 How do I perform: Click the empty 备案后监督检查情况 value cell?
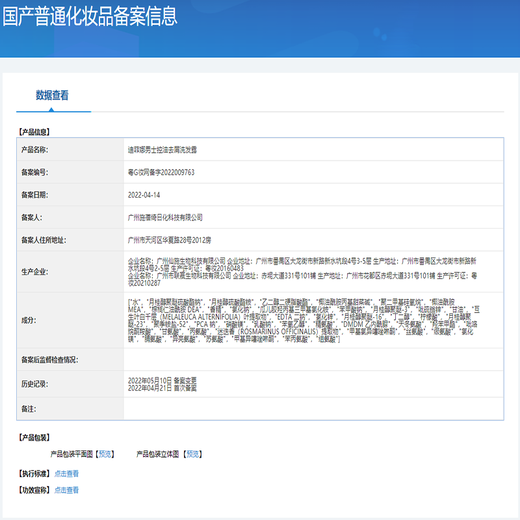click(313, 359)
